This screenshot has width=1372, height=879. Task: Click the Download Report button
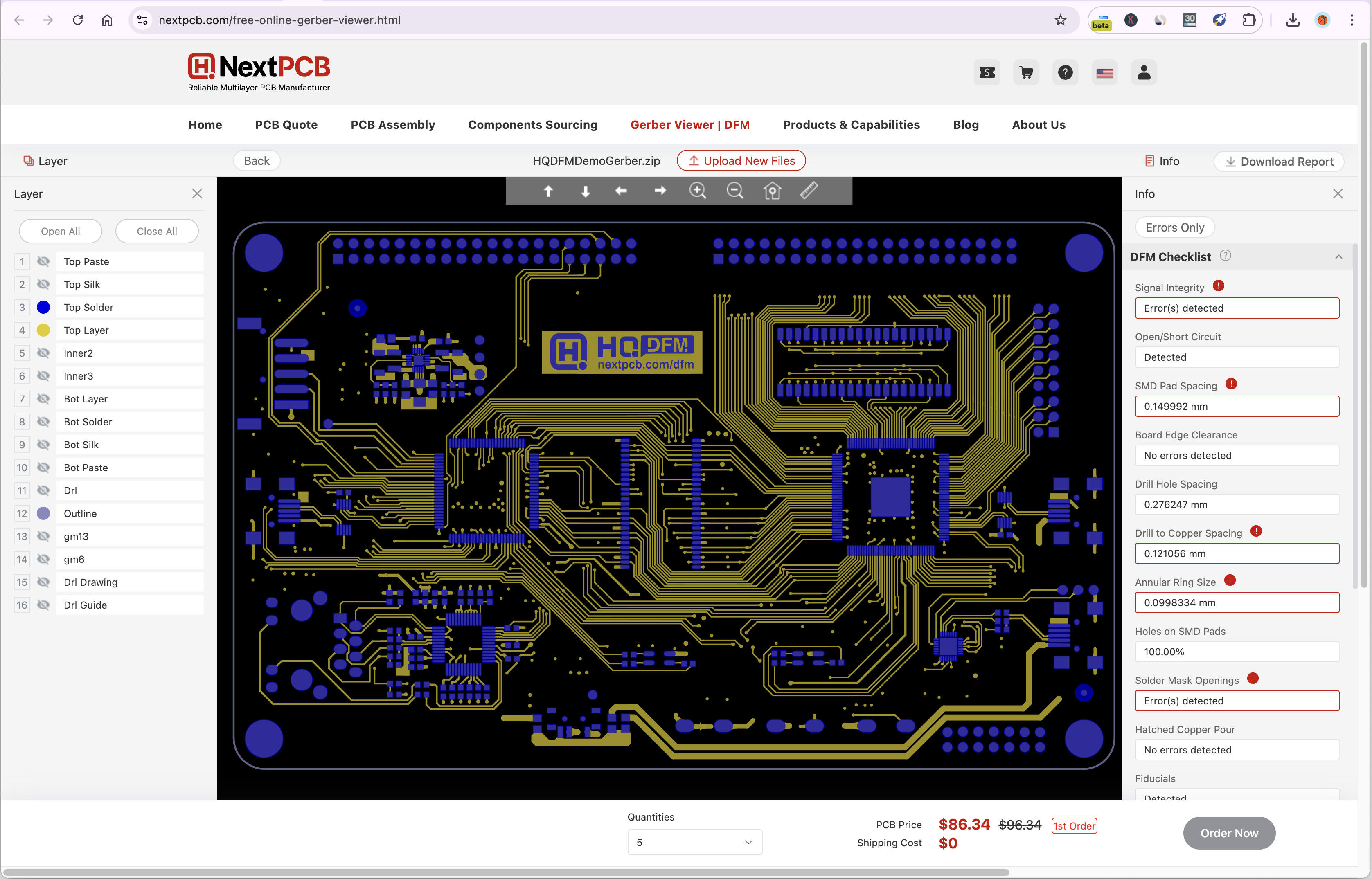click(x=1279, y=162)
